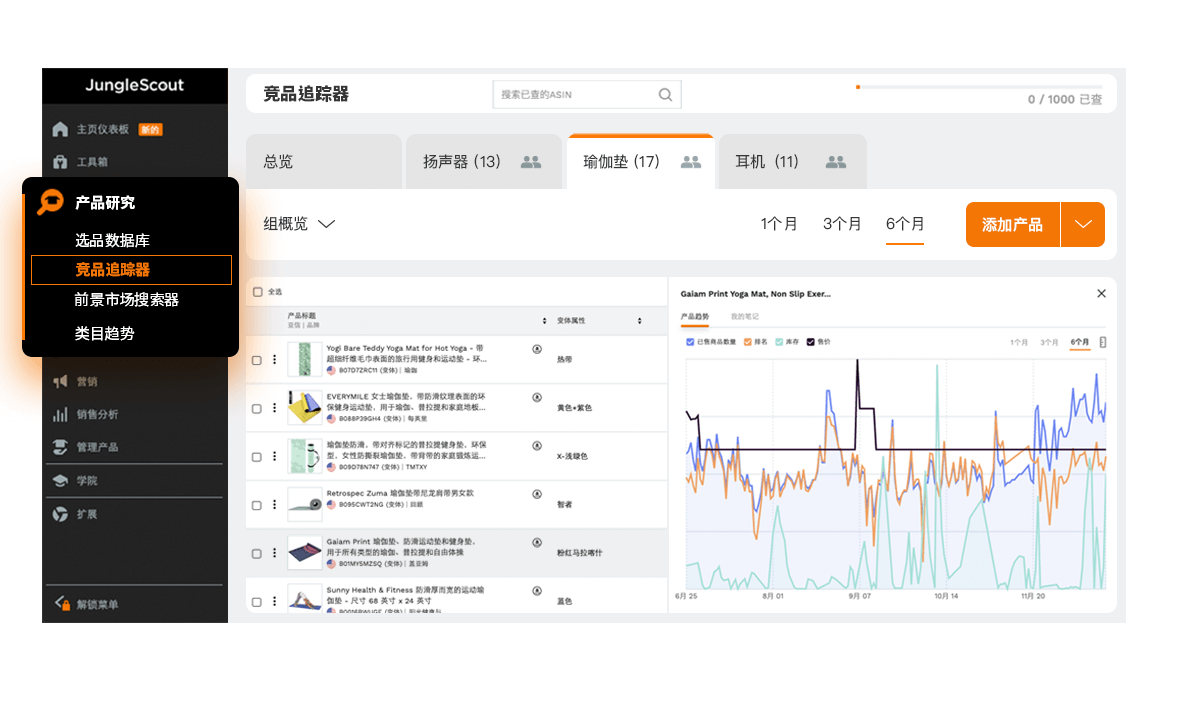The width and height of the screenshot is (1180, 710).
Task: Click the 搜索已查的ASIN search field
Action: pyautogui.click(x=587, y=95)
